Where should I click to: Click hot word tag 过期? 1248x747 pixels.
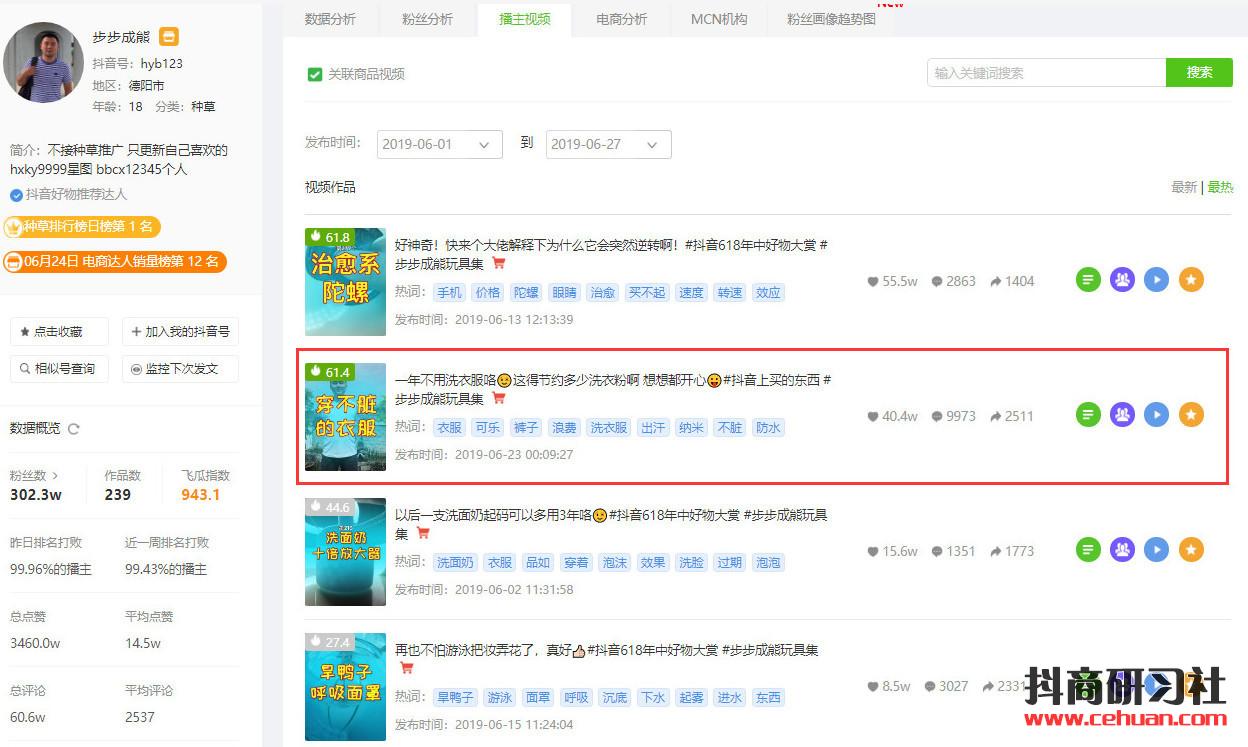[x=729, y=562]
